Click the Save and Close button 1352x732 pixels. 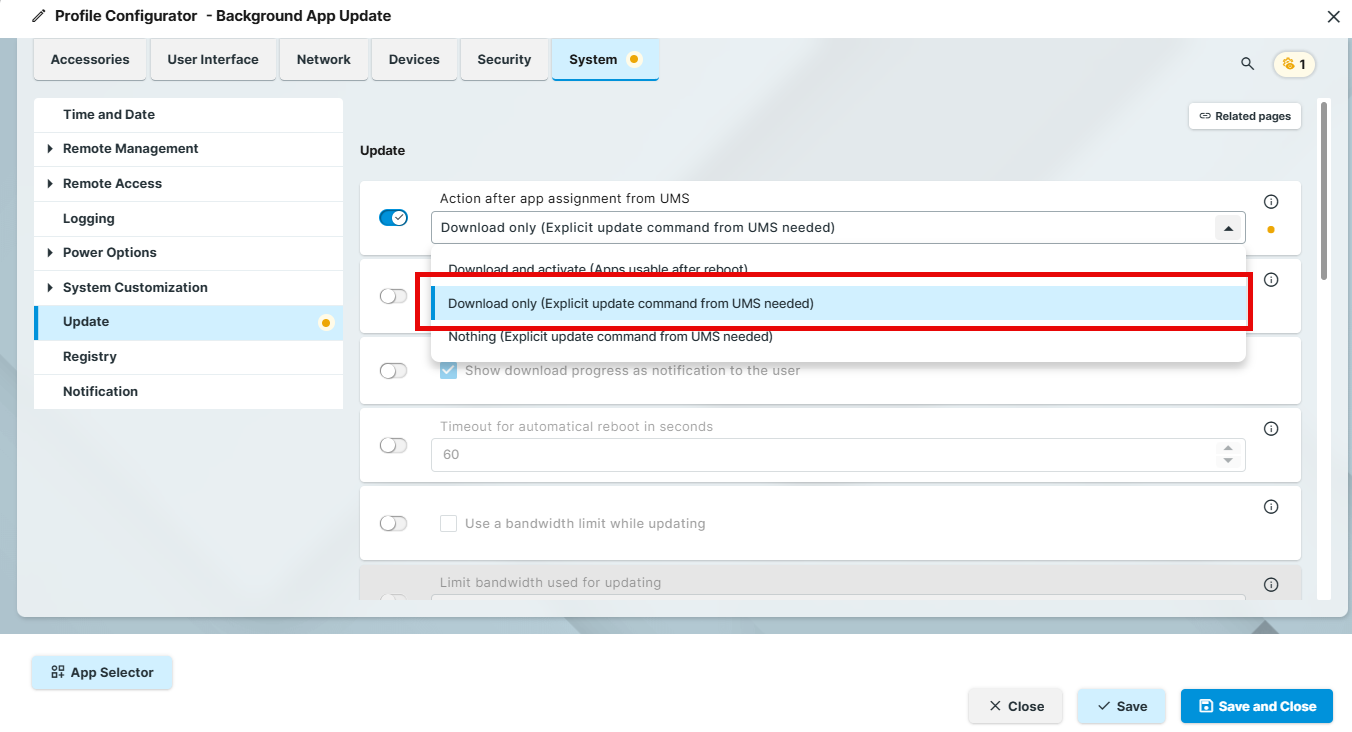point(1256,706)
